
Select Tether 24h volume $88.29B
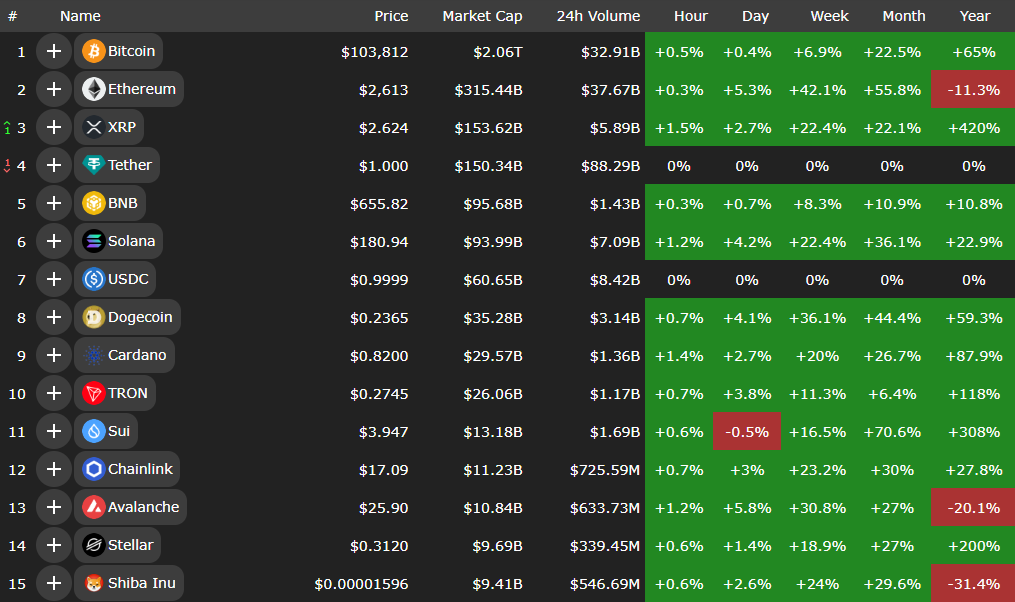point(610,166)
